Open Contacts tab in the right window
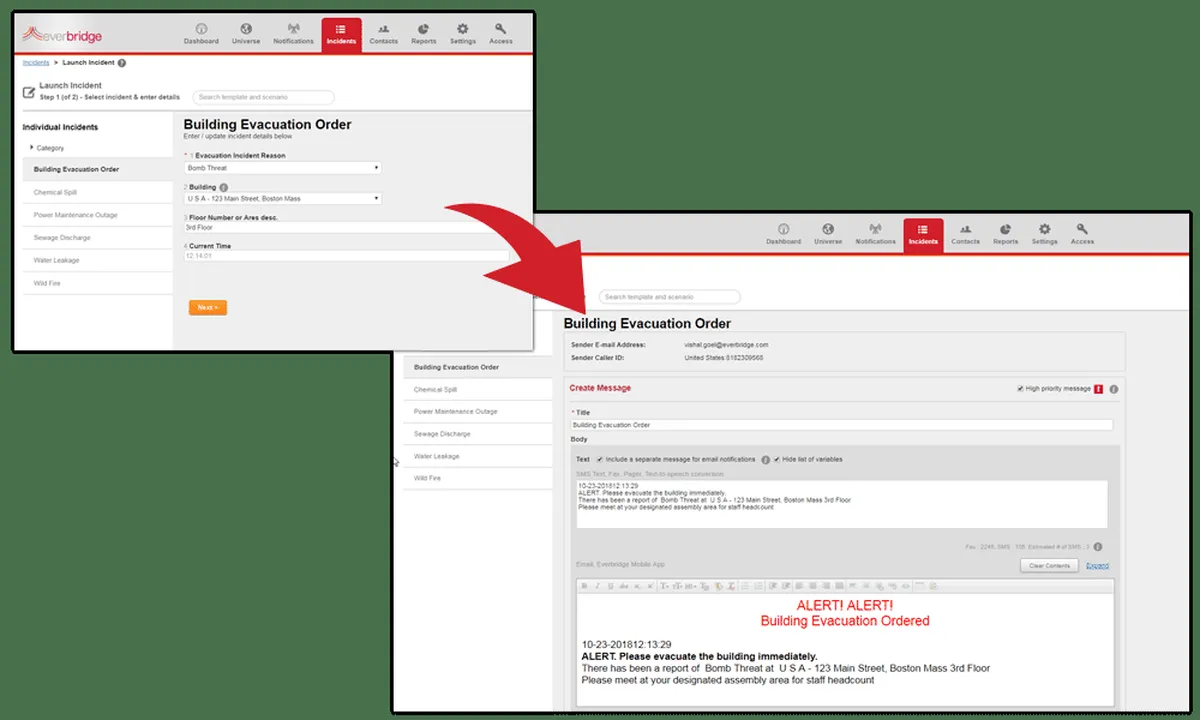The height and width of the screenshot is (720, 1200). pyautogui.click(x=965, y=235)
